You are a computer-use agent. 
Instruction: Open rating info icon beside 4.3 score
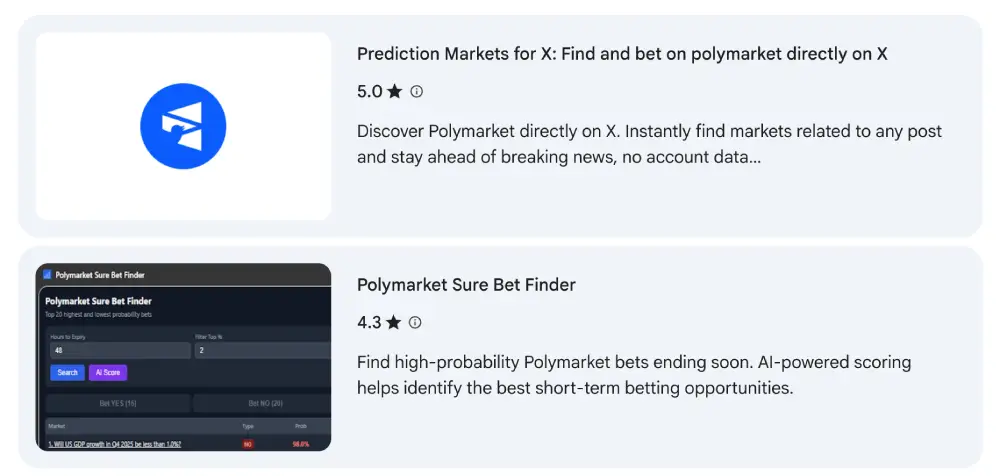tap(415, 323)
